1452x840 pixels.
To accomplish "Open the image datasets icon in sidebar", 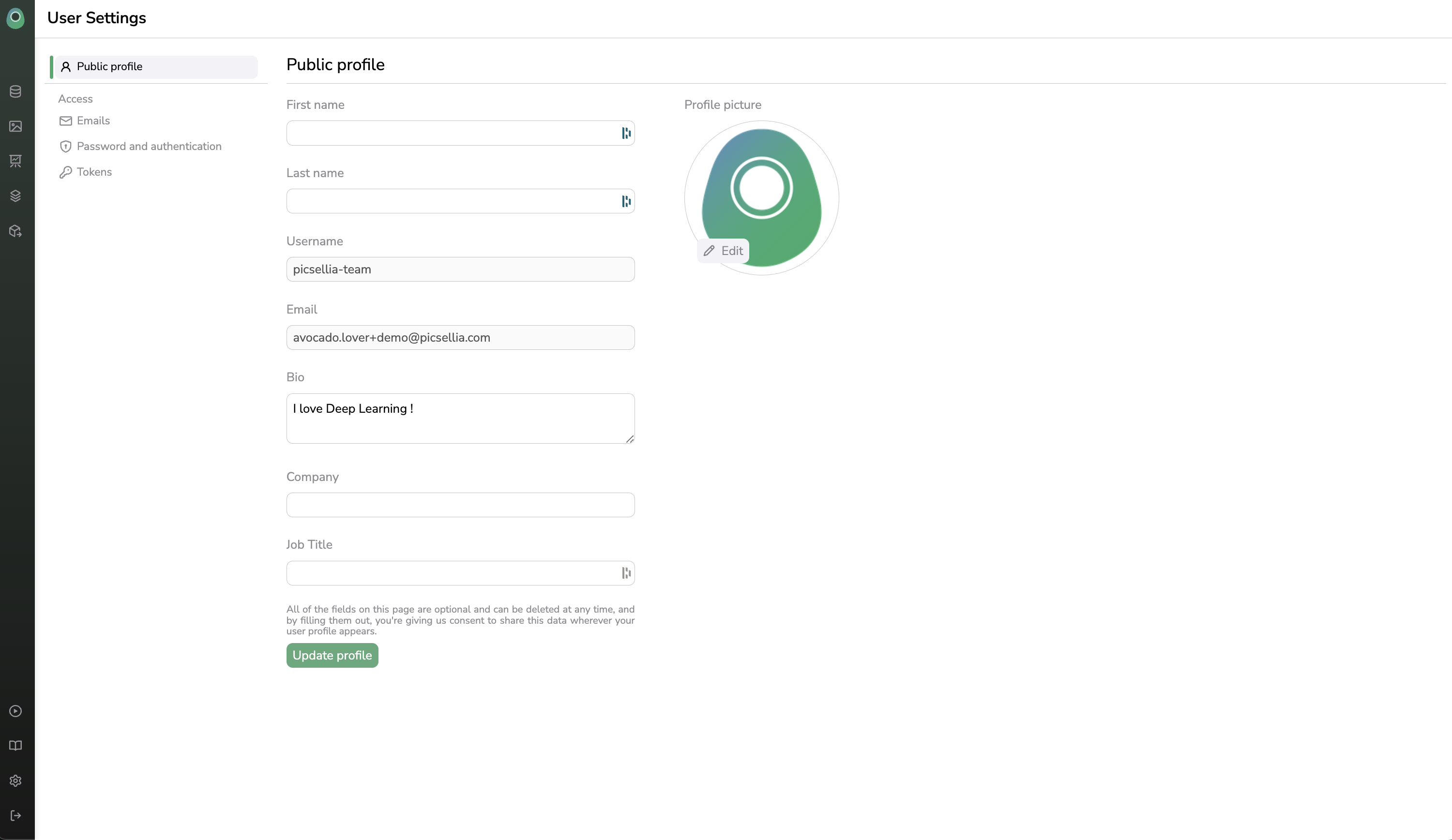I will tap(15, 126).
